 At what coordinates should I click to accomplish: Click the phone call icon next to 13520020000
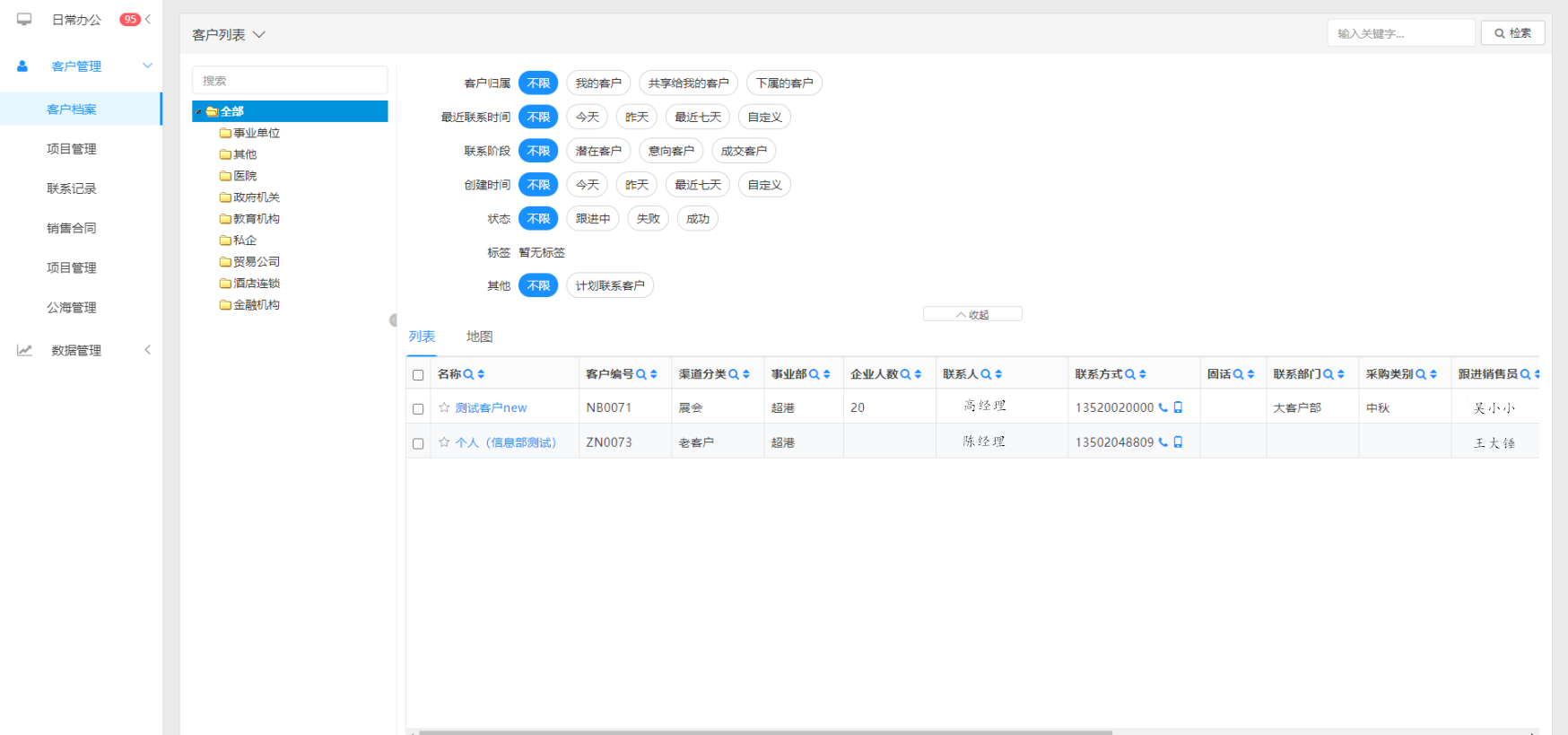[x=1163, y=407]
